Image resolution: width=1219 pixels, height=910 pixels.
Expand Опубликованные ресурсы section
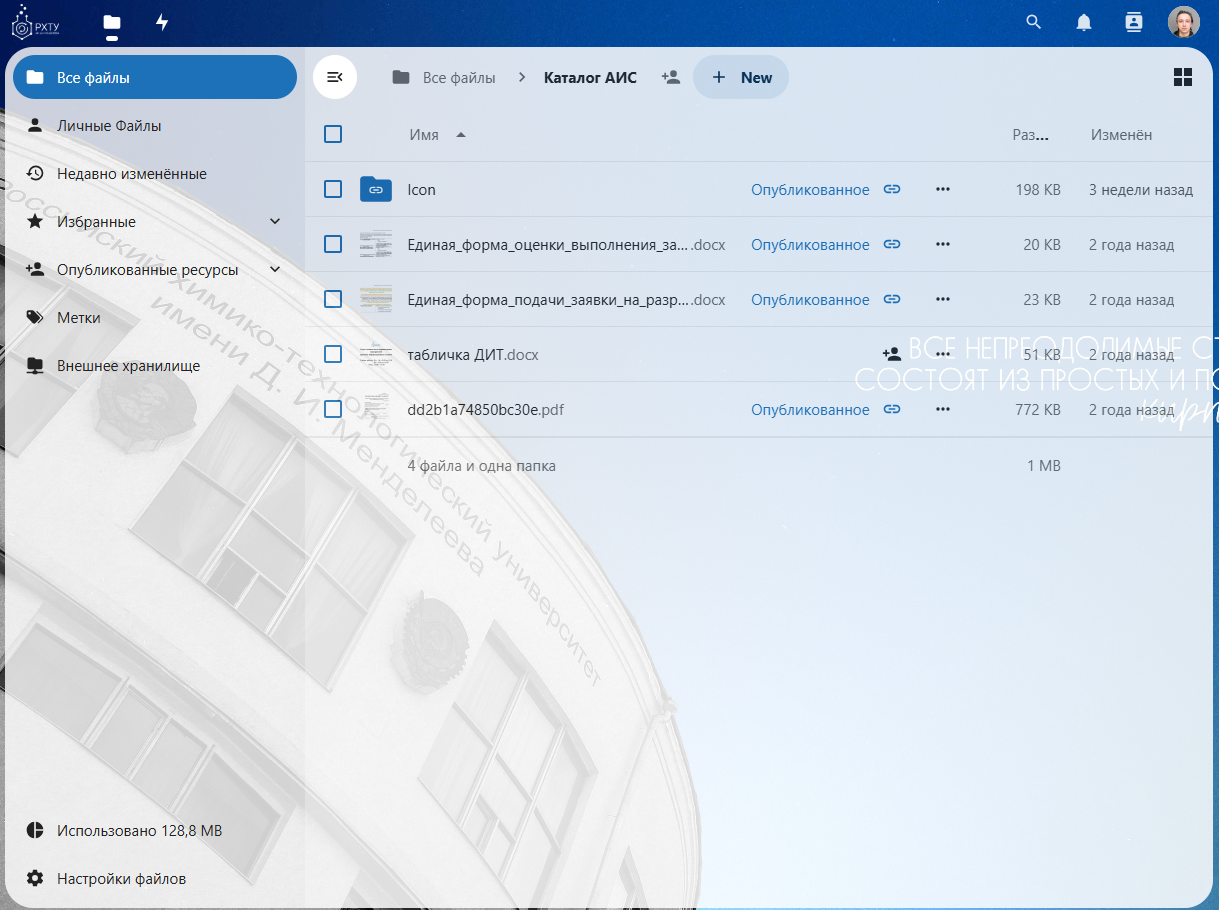(275, 269)
